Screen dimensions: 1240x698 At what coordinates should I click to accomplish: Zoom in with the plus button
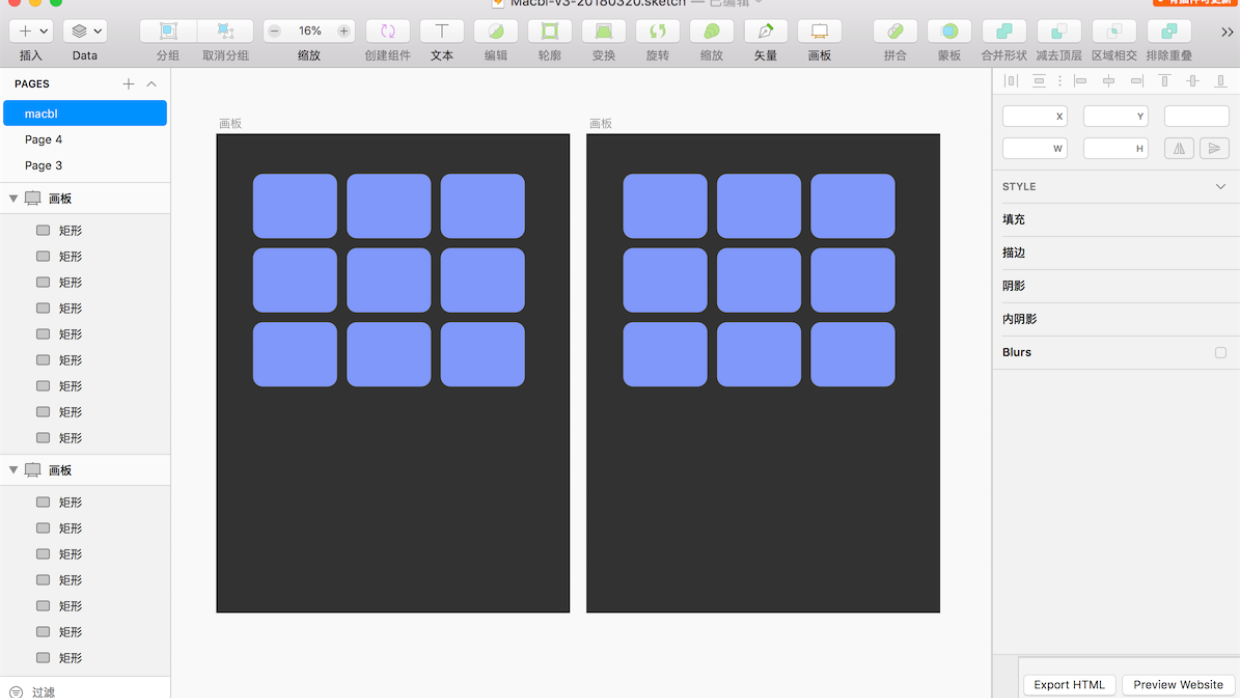(343, 31)
